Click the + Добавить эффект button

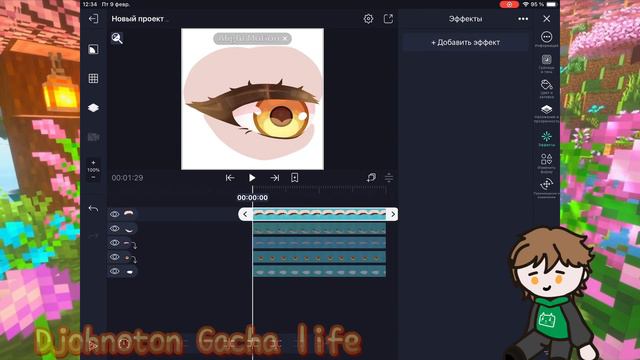click(465, 42)
